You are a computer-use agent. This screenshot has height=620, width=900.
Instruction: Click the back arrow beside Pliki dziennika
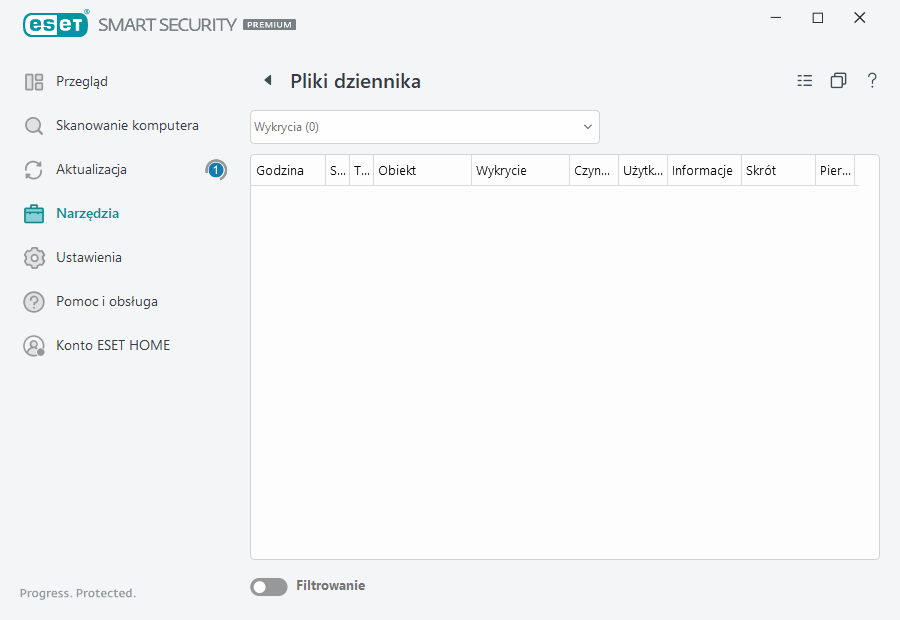268,80
